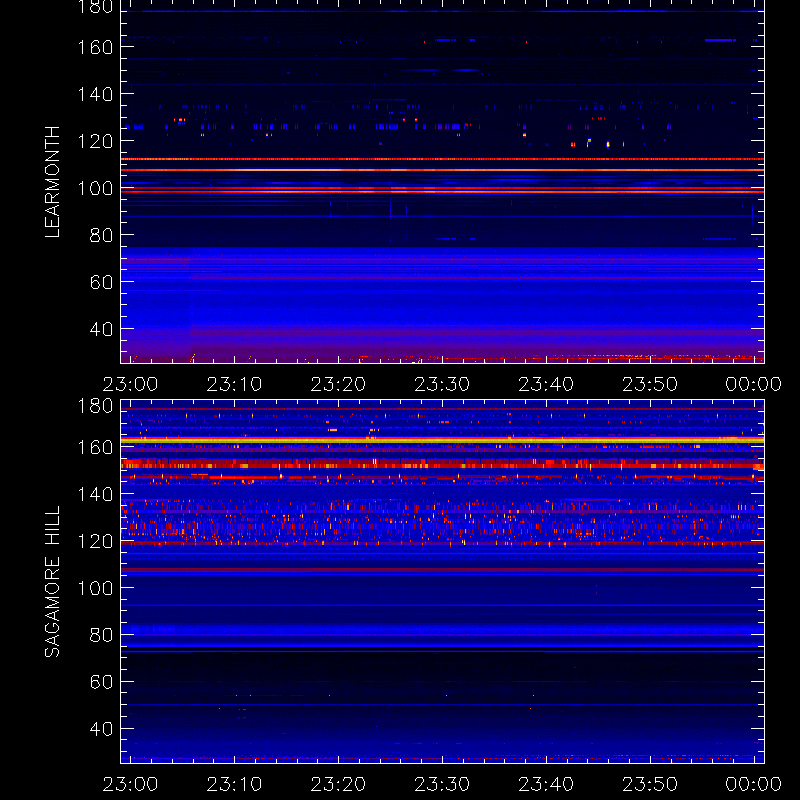Click 23:50 time label under Learmonth plot

[650, 384]
